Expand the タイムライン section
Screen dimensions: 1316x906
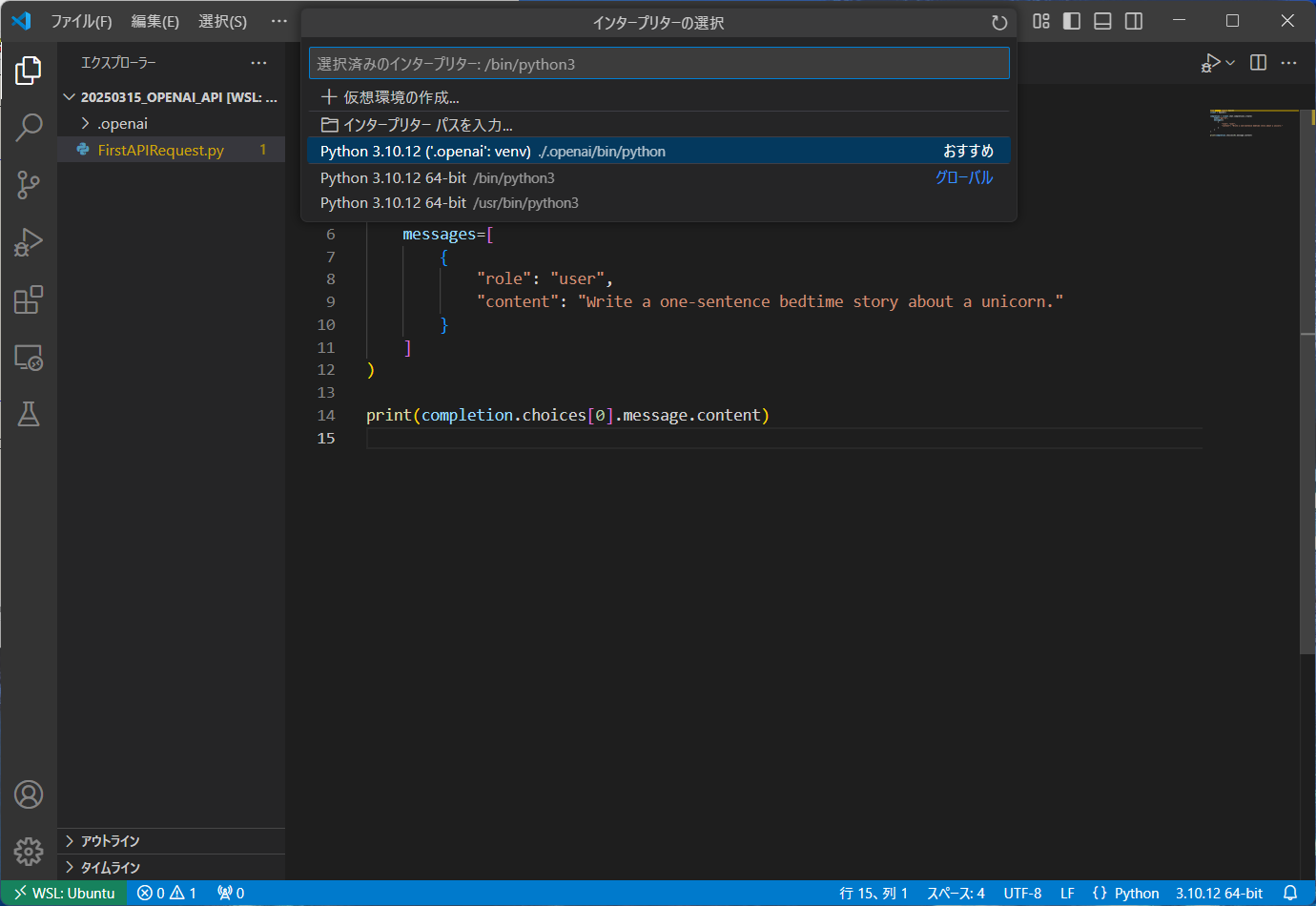click(110, 868)
